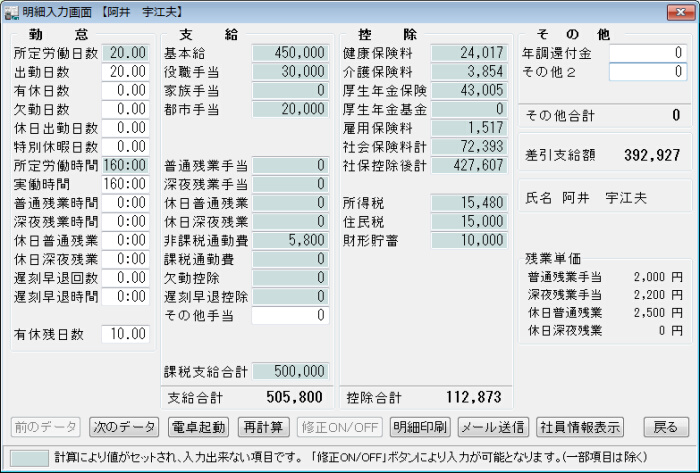Click the 普通残業時間 input field
The width and height of the screenshot is (700, 473).
pyautogui.click(x=126, y=203)
